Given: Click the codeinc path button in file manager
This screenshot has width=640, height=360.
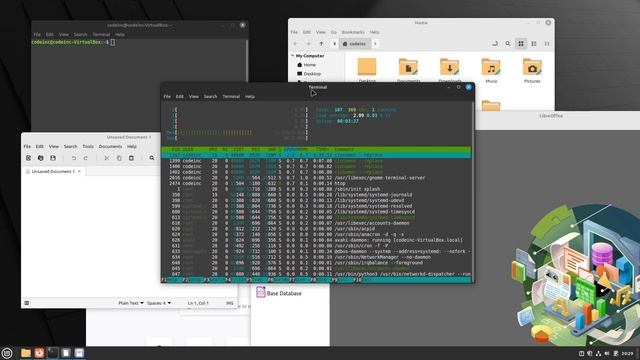Looking at the screenshot, I should click(x=354, y=44).
